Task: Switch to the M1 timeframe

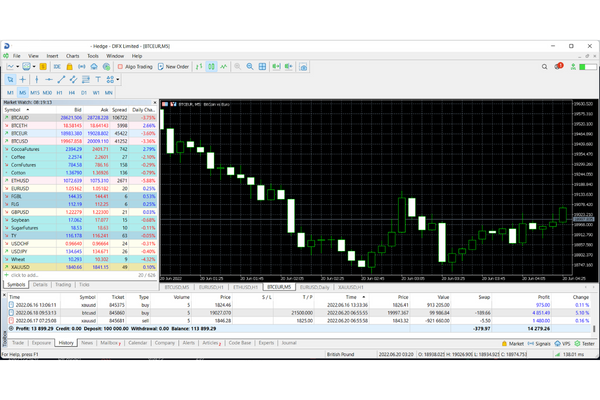Action: 10,93
